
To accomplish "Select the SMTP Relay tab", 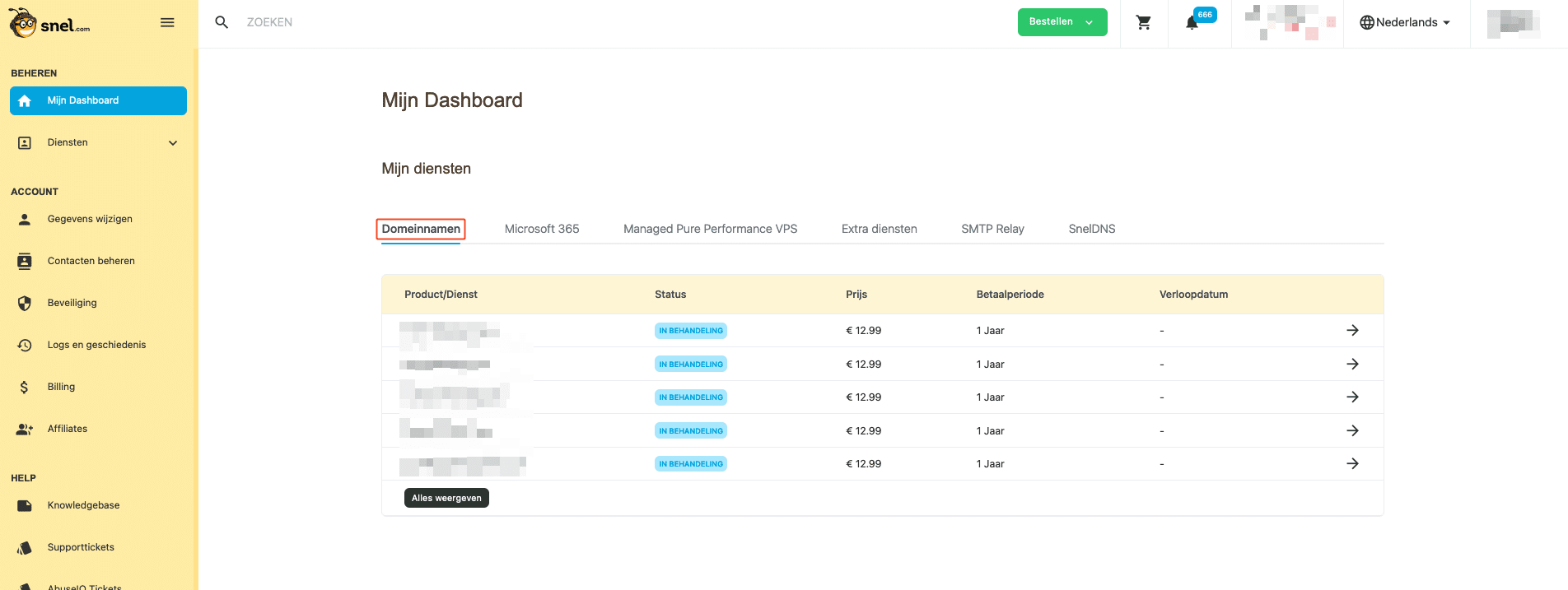I will [992, 229].
